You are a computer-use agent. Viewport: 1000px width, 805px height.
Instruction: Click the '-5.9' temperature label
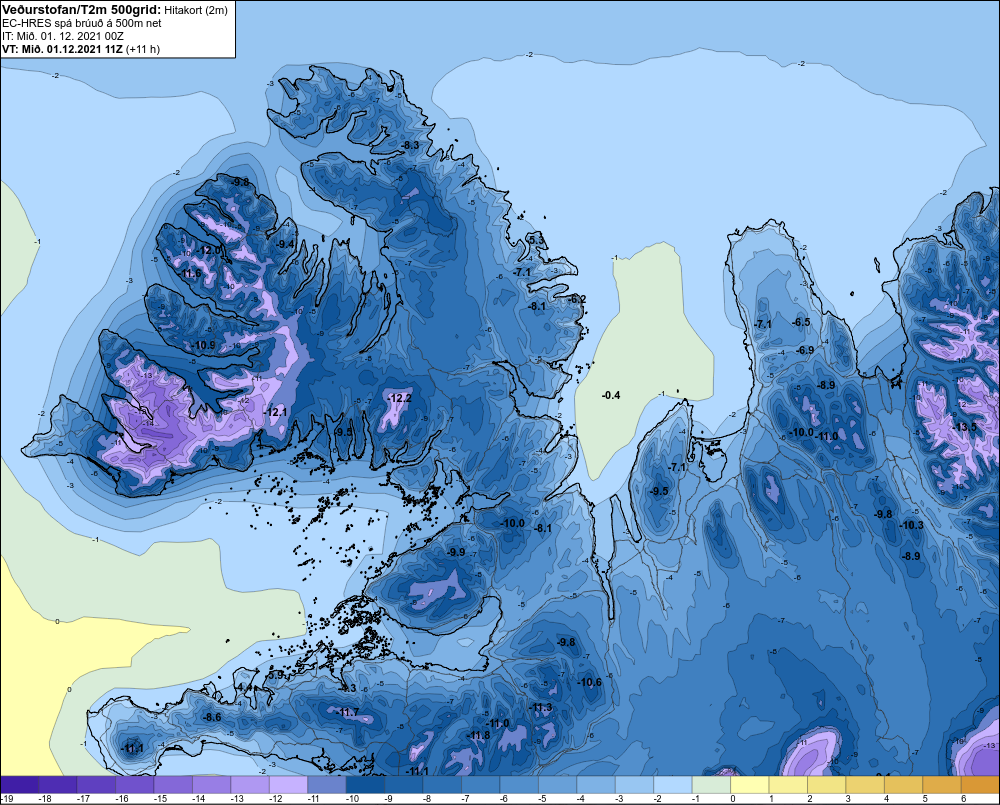tap(276, 674)
